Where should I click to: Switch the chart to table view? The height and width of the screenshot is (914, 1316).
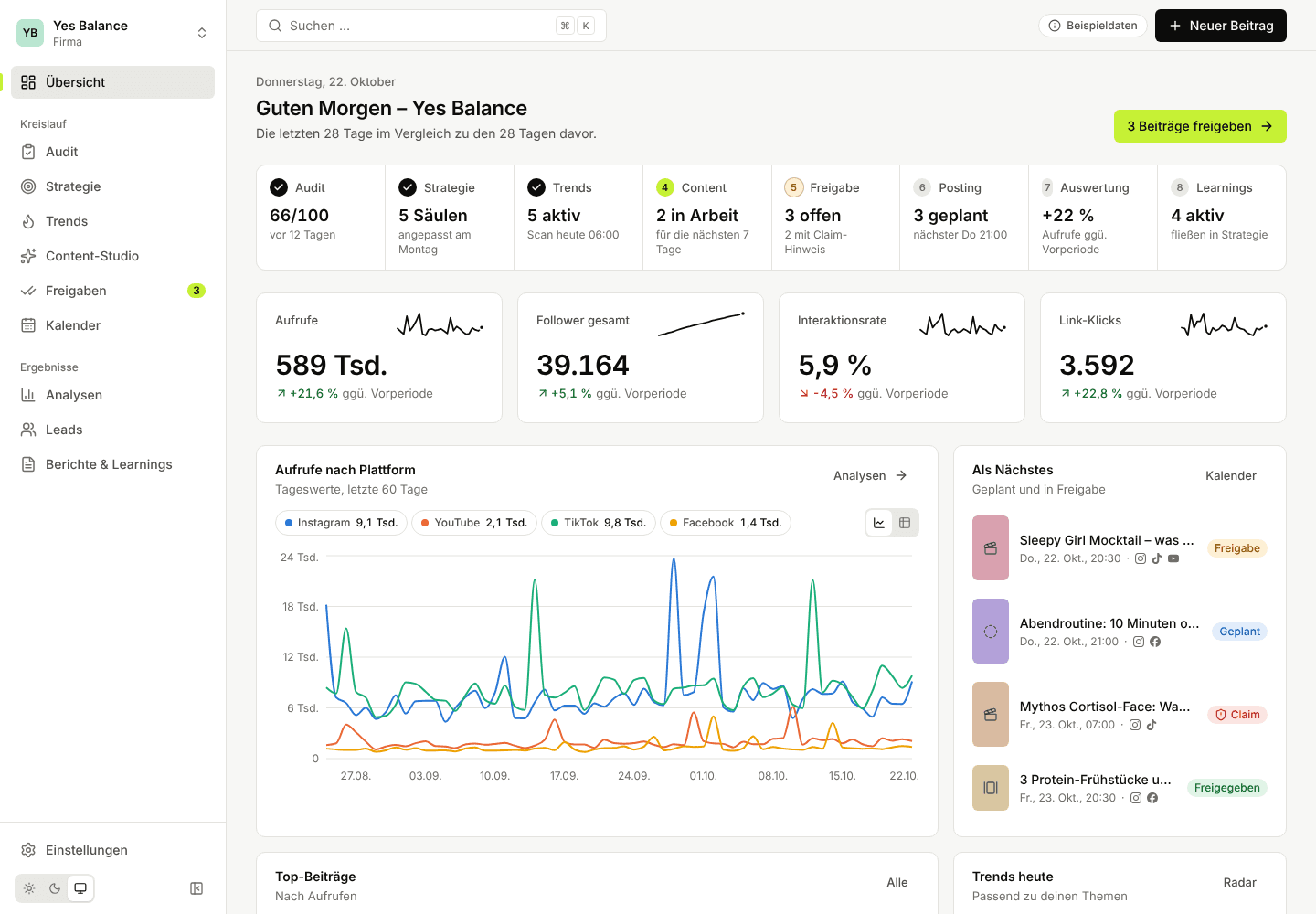[905, 523]
